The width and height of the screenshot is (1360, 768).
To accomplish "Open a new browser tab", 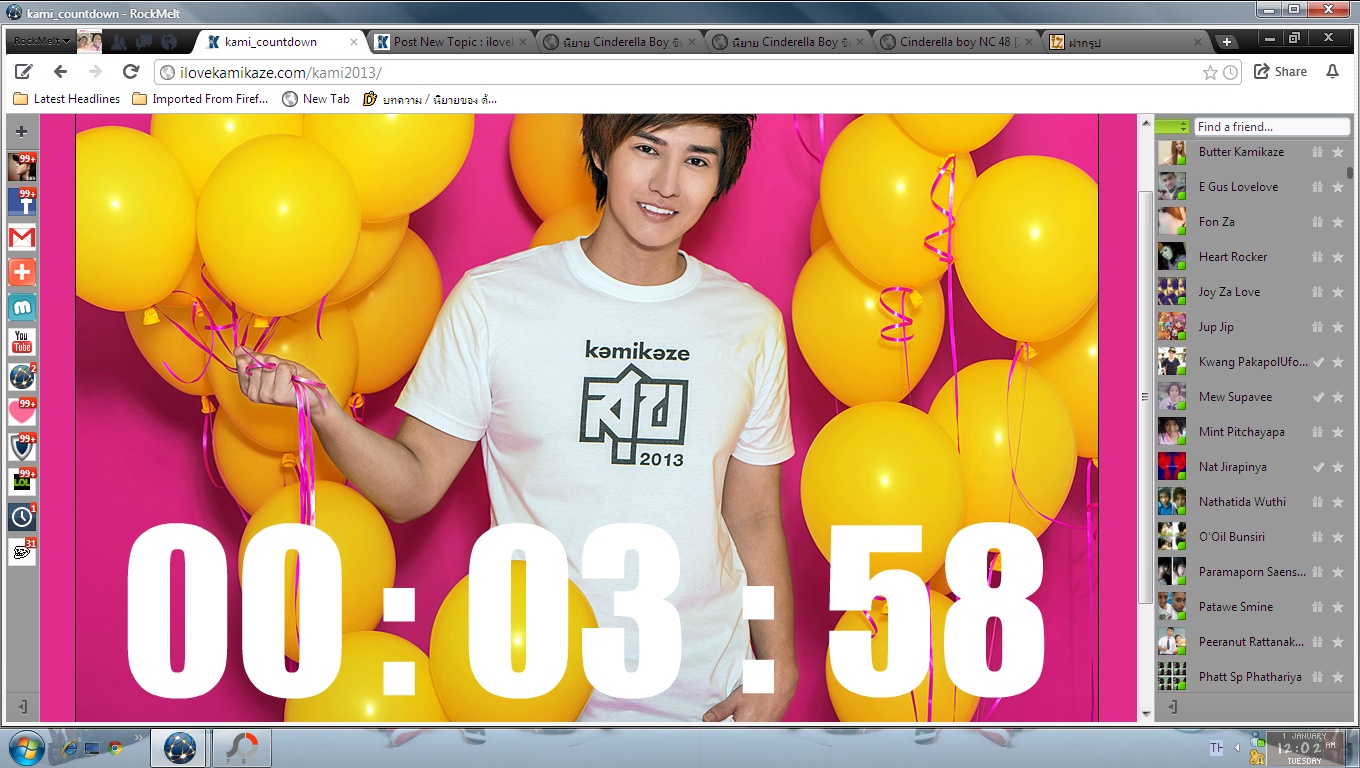I will pos(1227,42).
